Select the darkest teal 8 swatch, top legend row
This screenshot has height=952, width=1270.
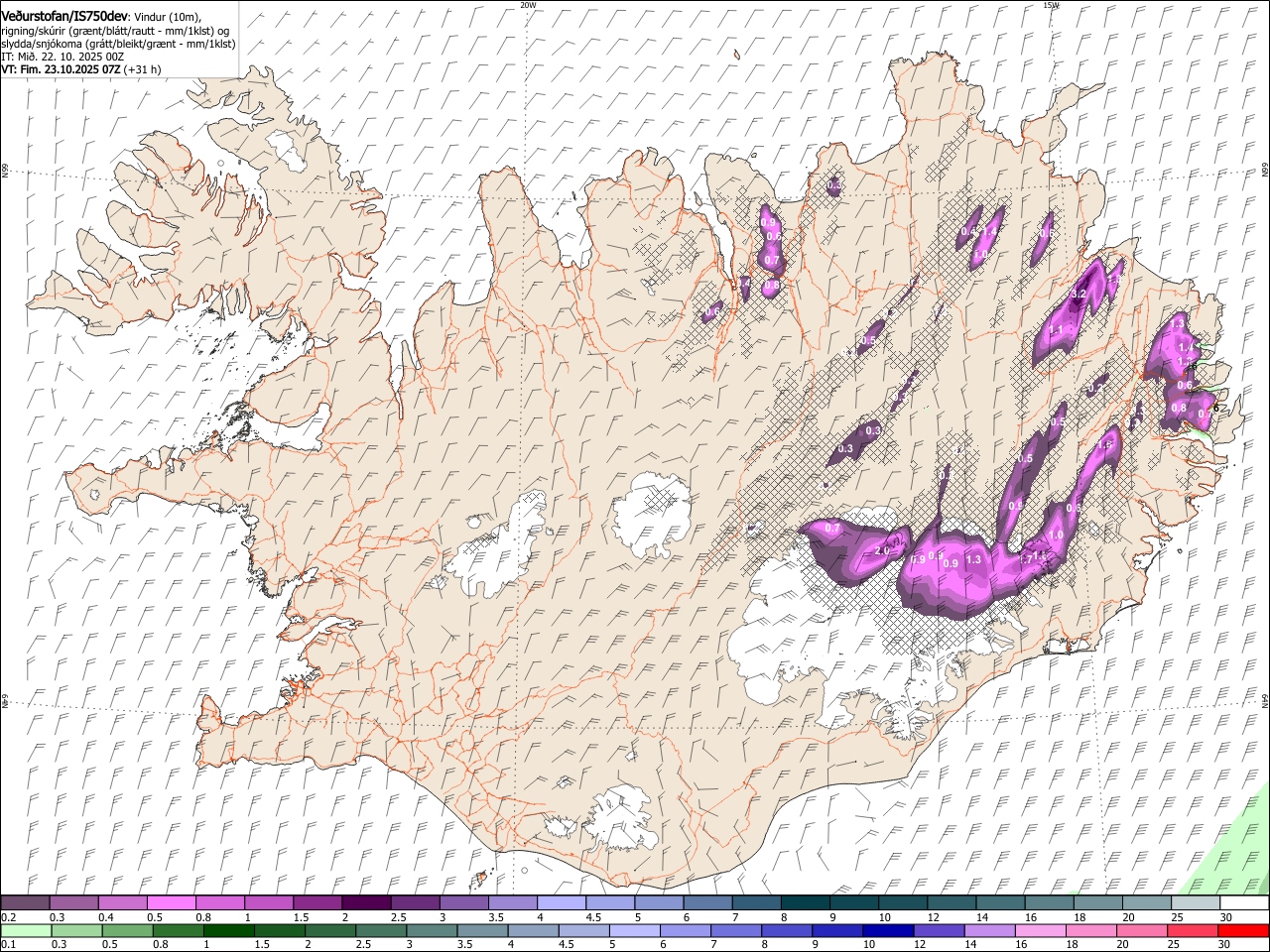804,903
